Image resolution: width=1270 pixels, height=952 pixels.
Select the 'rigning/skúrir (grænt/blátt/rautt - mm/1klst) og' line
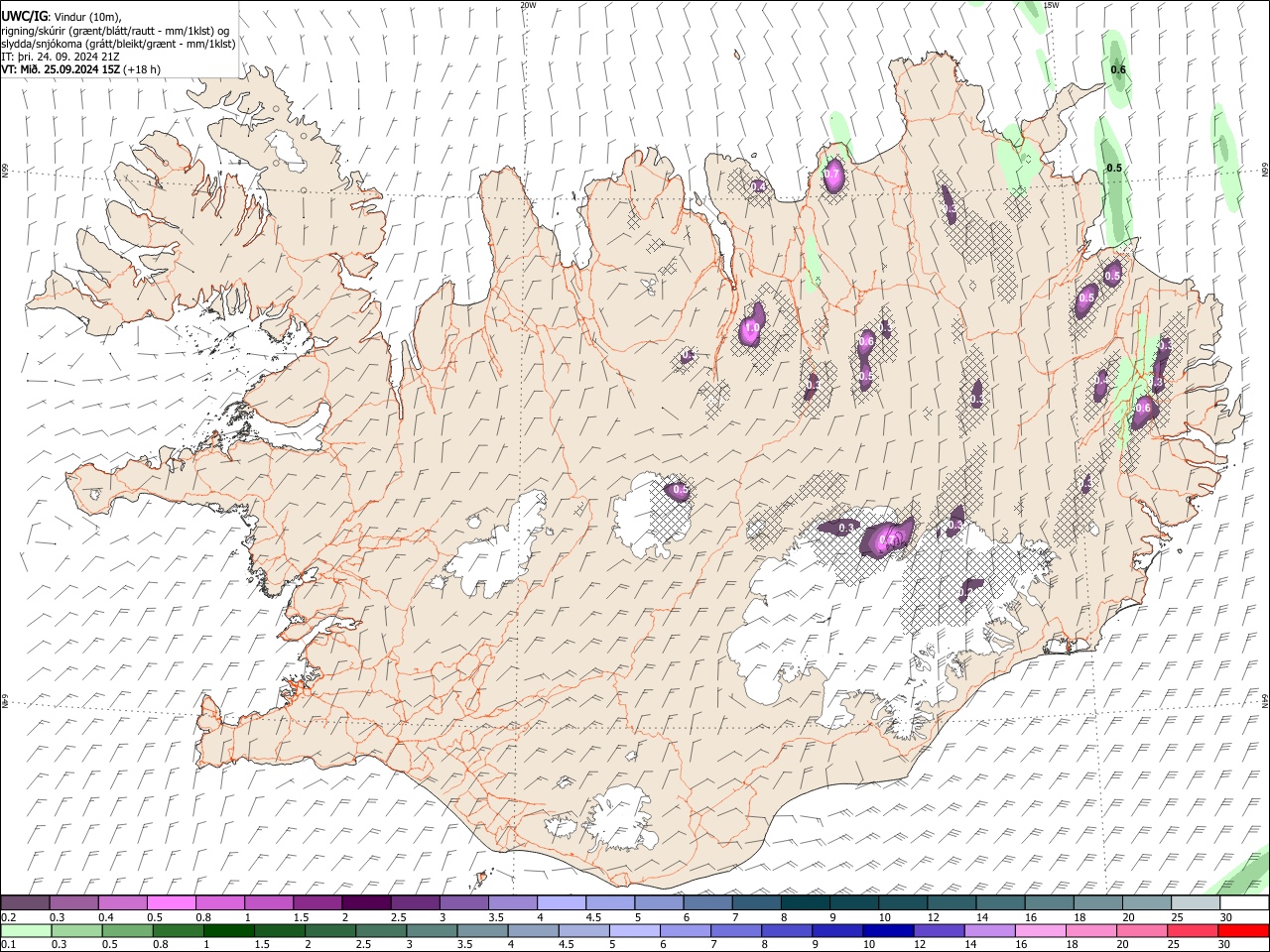pyautogui.click(x=115, y=31)
